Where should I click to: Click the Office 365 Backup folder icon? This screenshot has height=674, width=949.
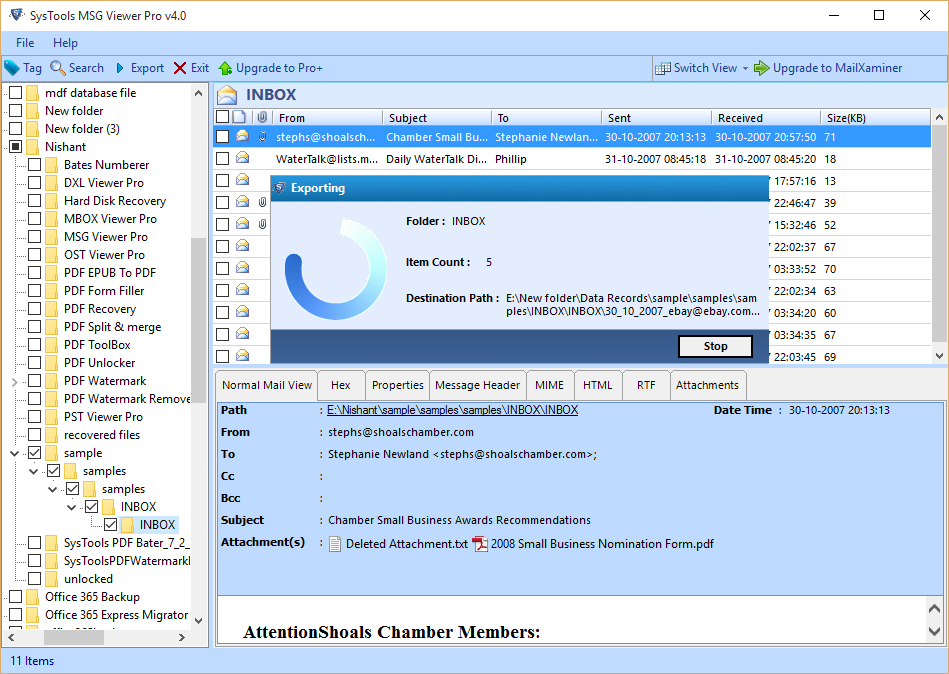point(33,597)
